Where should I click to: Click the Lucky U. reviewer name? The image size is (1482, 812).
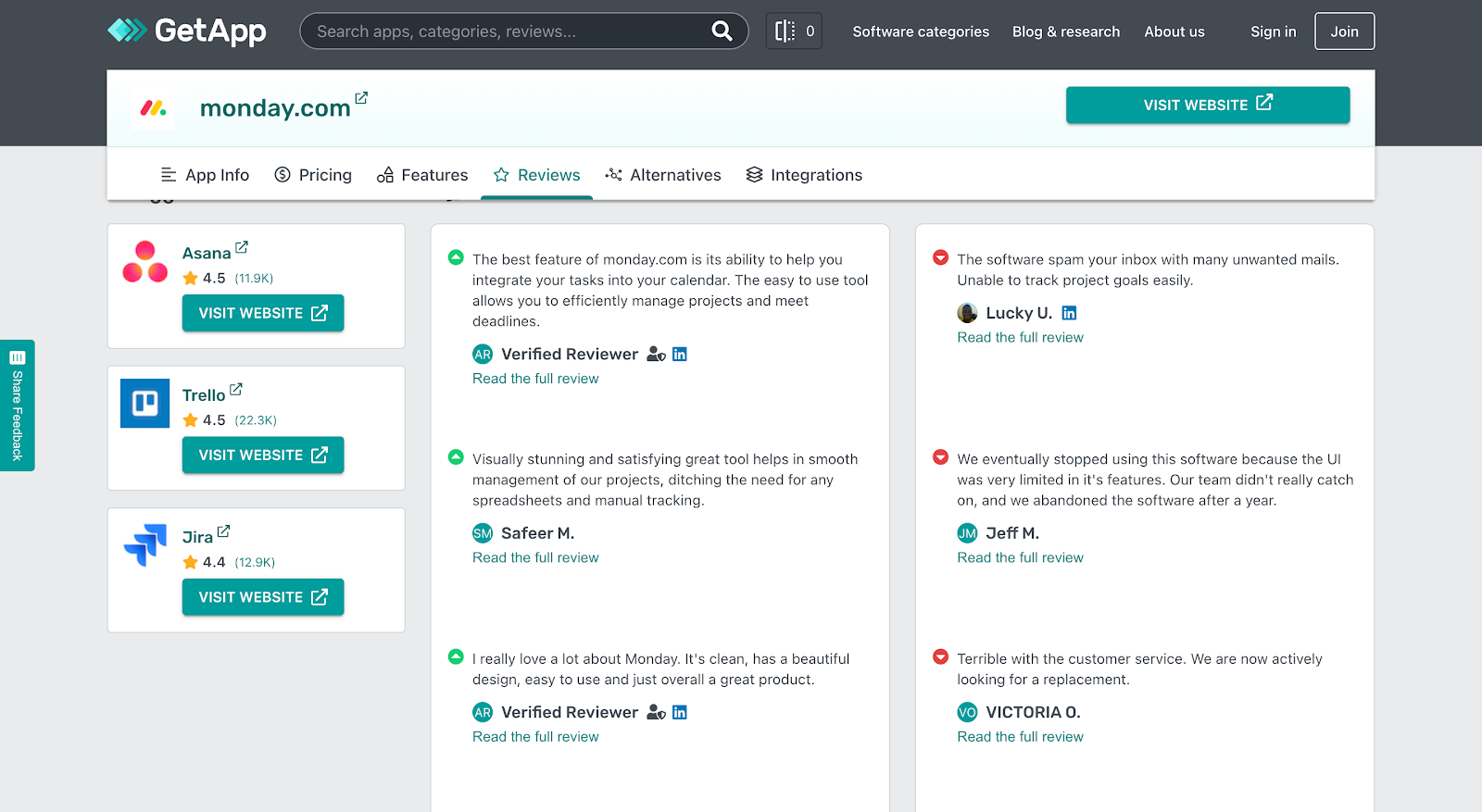(x=1019, y=313)
